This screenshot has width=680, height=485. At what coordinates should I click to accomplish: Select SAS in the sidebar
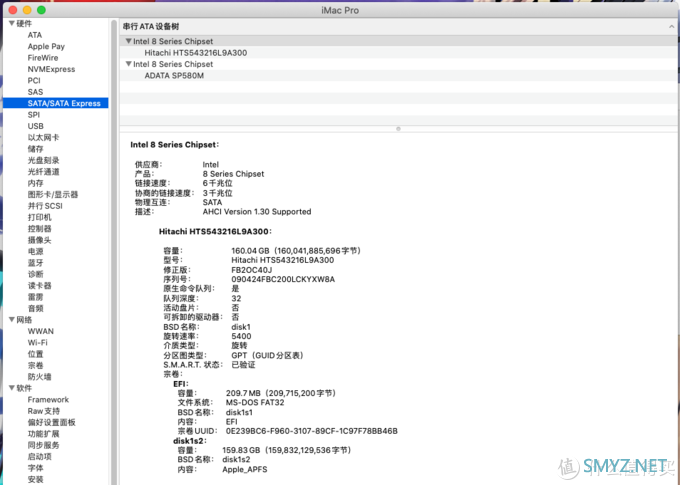tap(35, 92)
